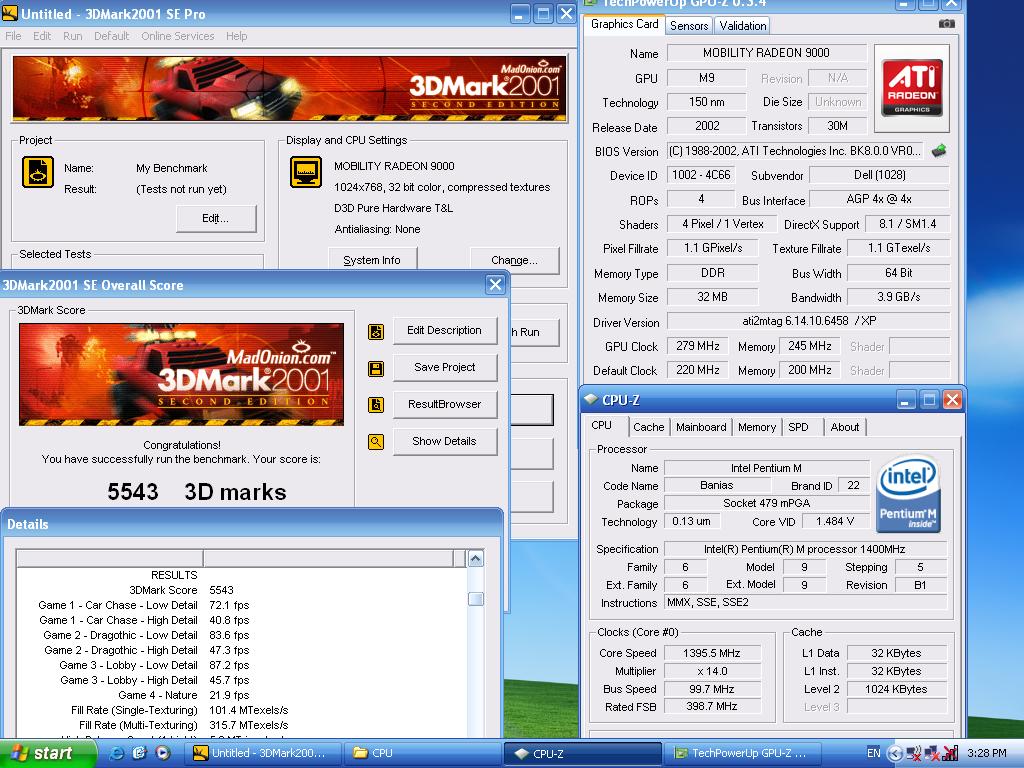
Task: Select Game 1 - Car Chase - Low Detail row
Action: pos(242,605)
